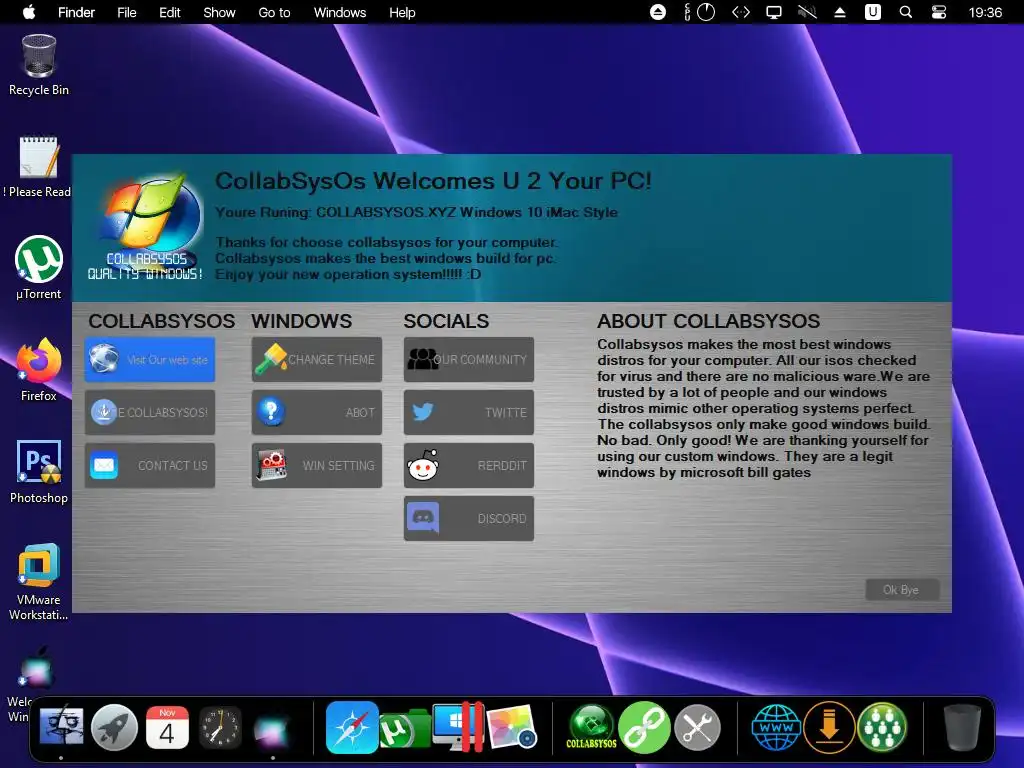The width and height of the screenshot is (1024, 768).
Task: Open the green COLLABSYSOS dock icon
Action: coord(592,727)
